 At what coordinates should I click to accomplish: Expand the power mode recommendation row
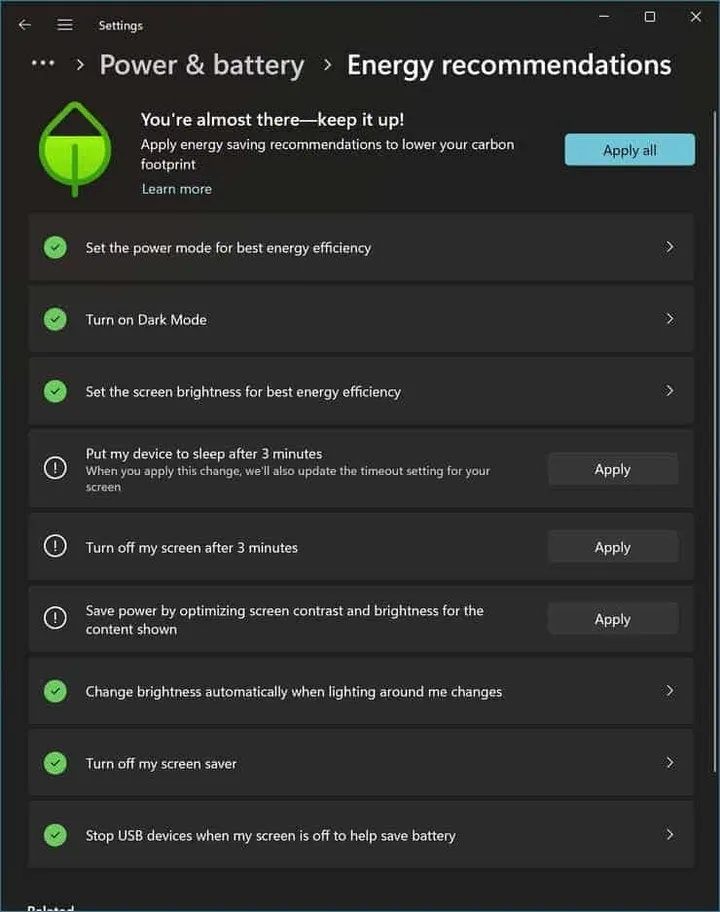(x=669, y=247)
